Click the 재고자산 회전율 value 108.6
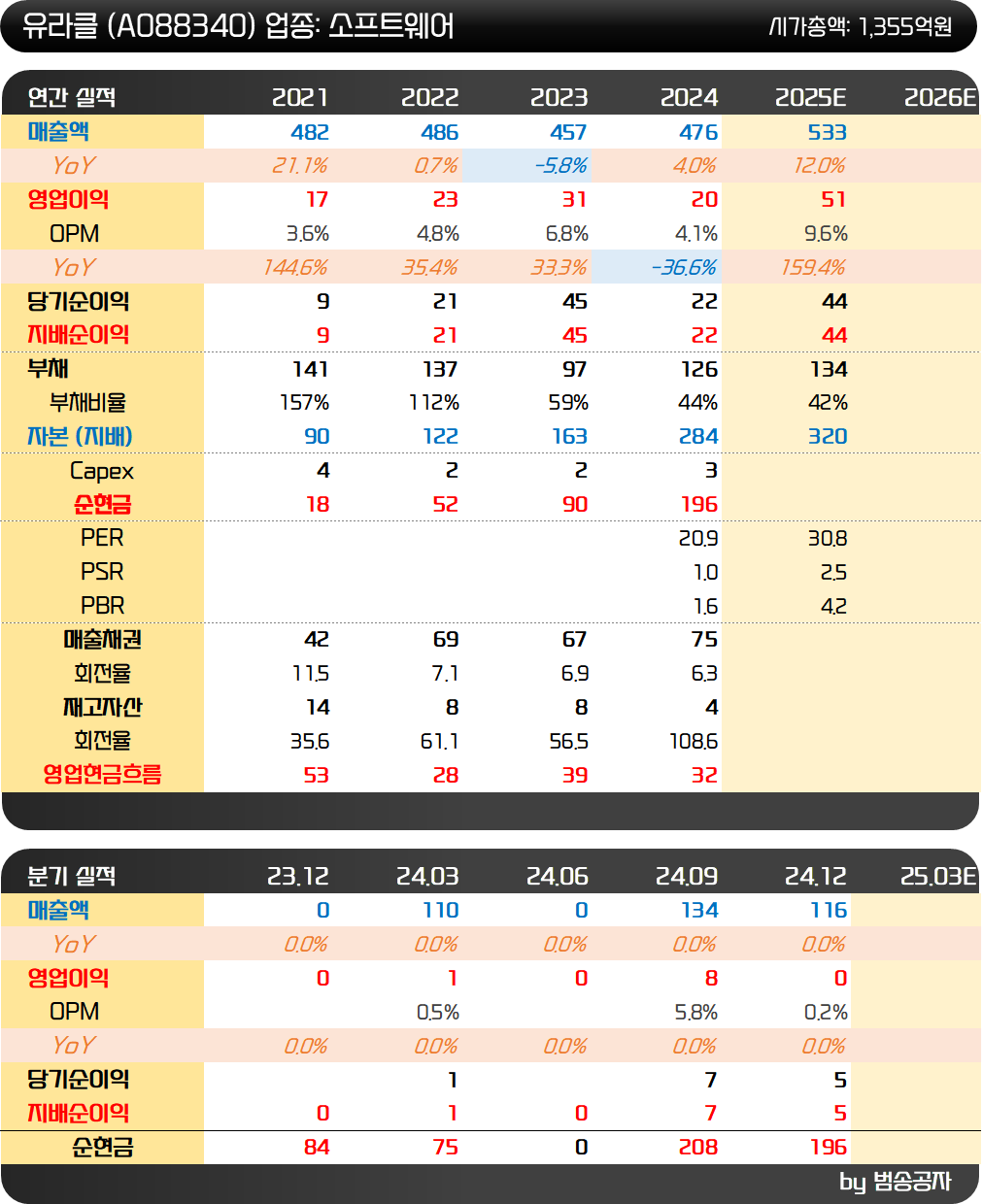Image resolution: width=982 pixels, height=1204 pixels. [x=694, y=742]
